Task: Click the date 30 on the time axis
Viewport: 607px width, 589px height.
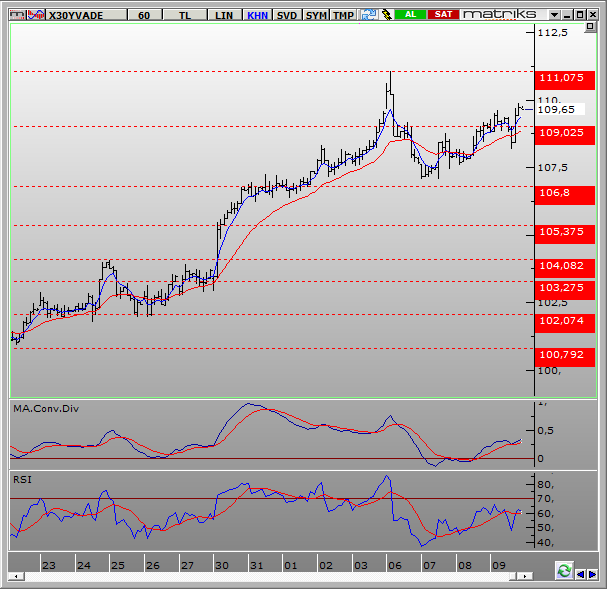Action: point(222,566)
